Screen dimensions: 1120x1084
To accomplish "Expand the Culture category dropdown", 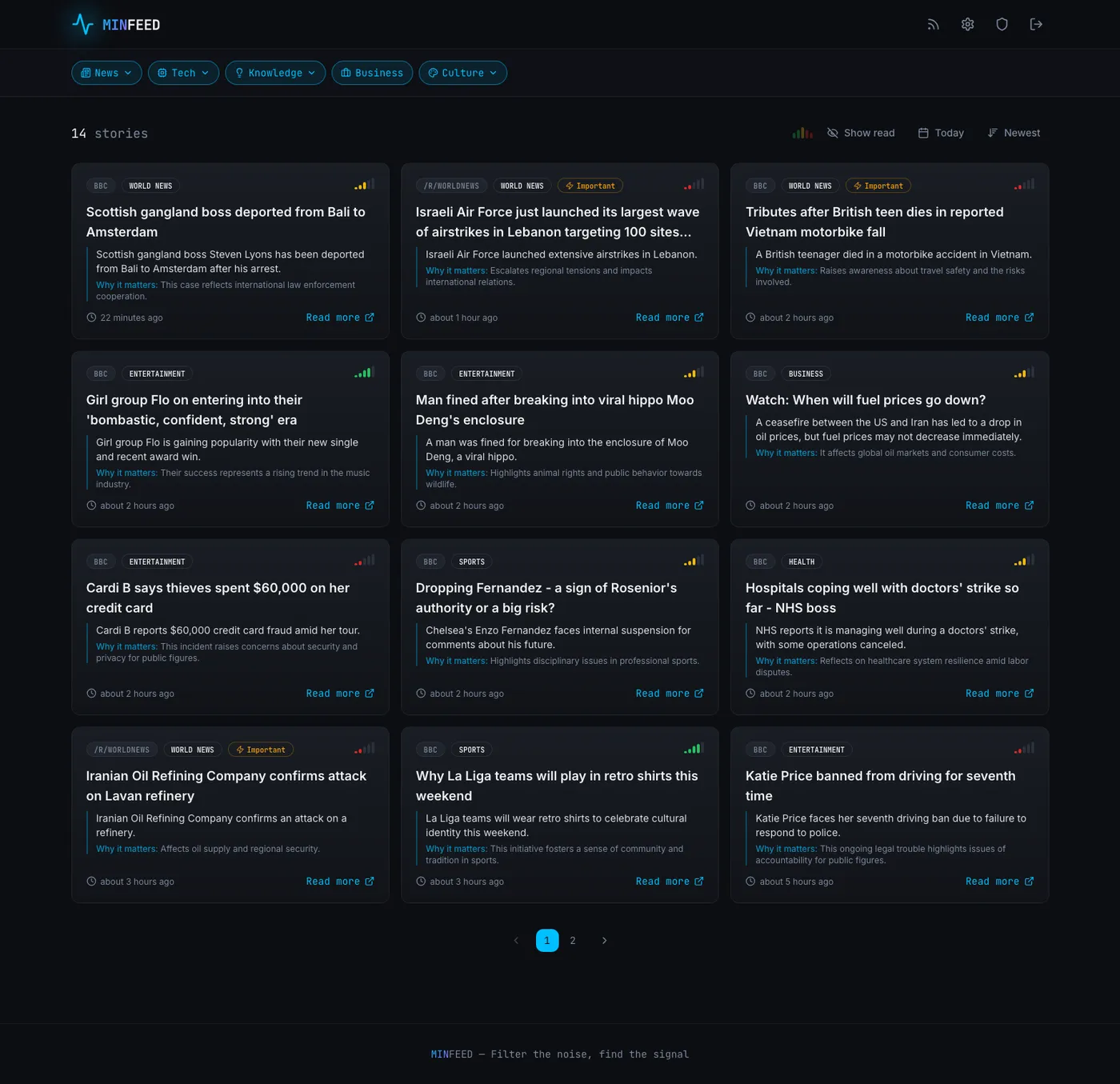I will pyautogui.click(x=462, y=73).
